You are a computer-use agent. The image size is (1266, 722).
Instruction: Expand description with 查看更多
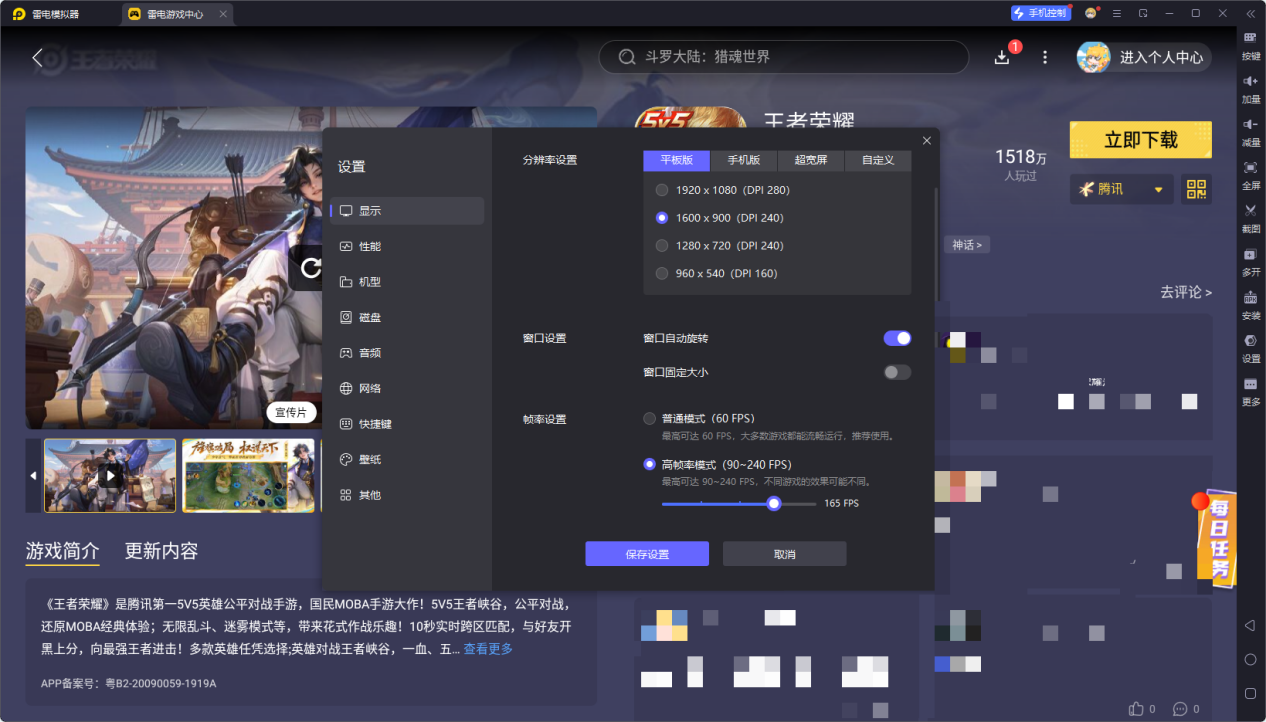[x=488, y=649]
